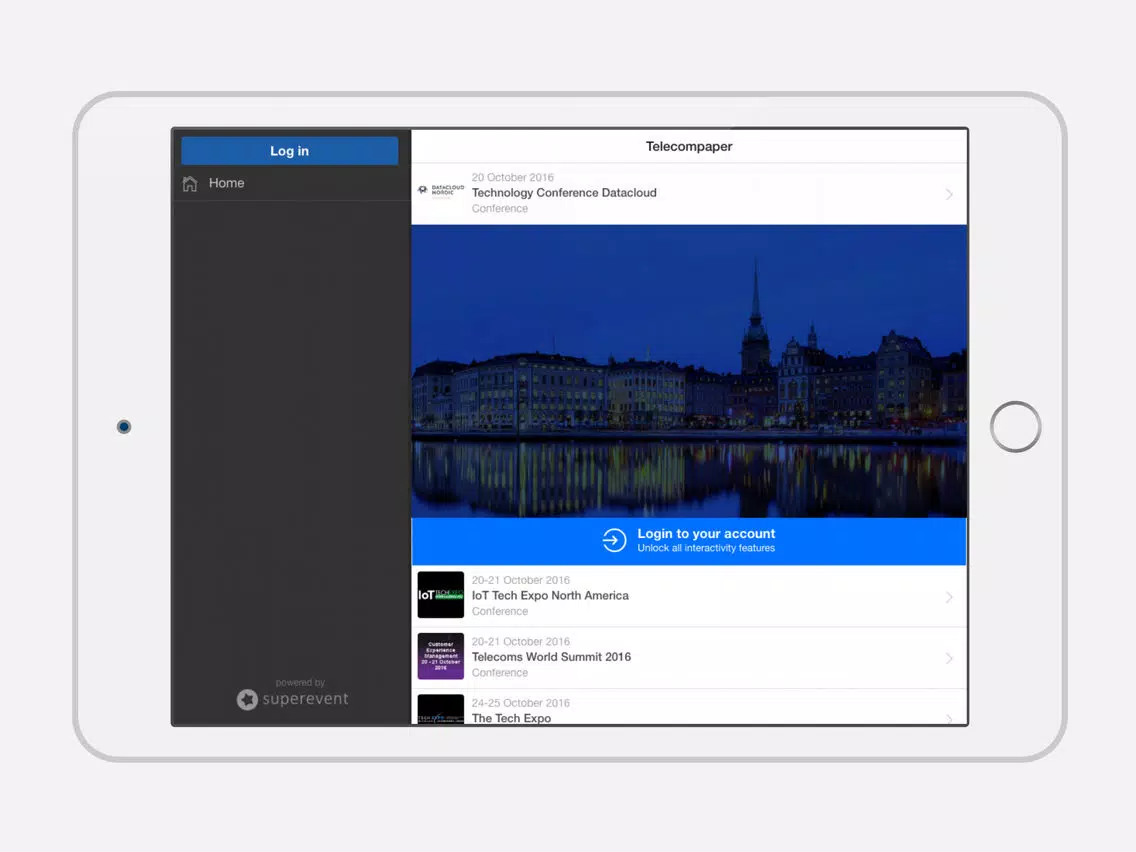Select the 20 October 2016 date text
Image resolution: width=1136 pixels, height=852 pixels.
(512, 178)
